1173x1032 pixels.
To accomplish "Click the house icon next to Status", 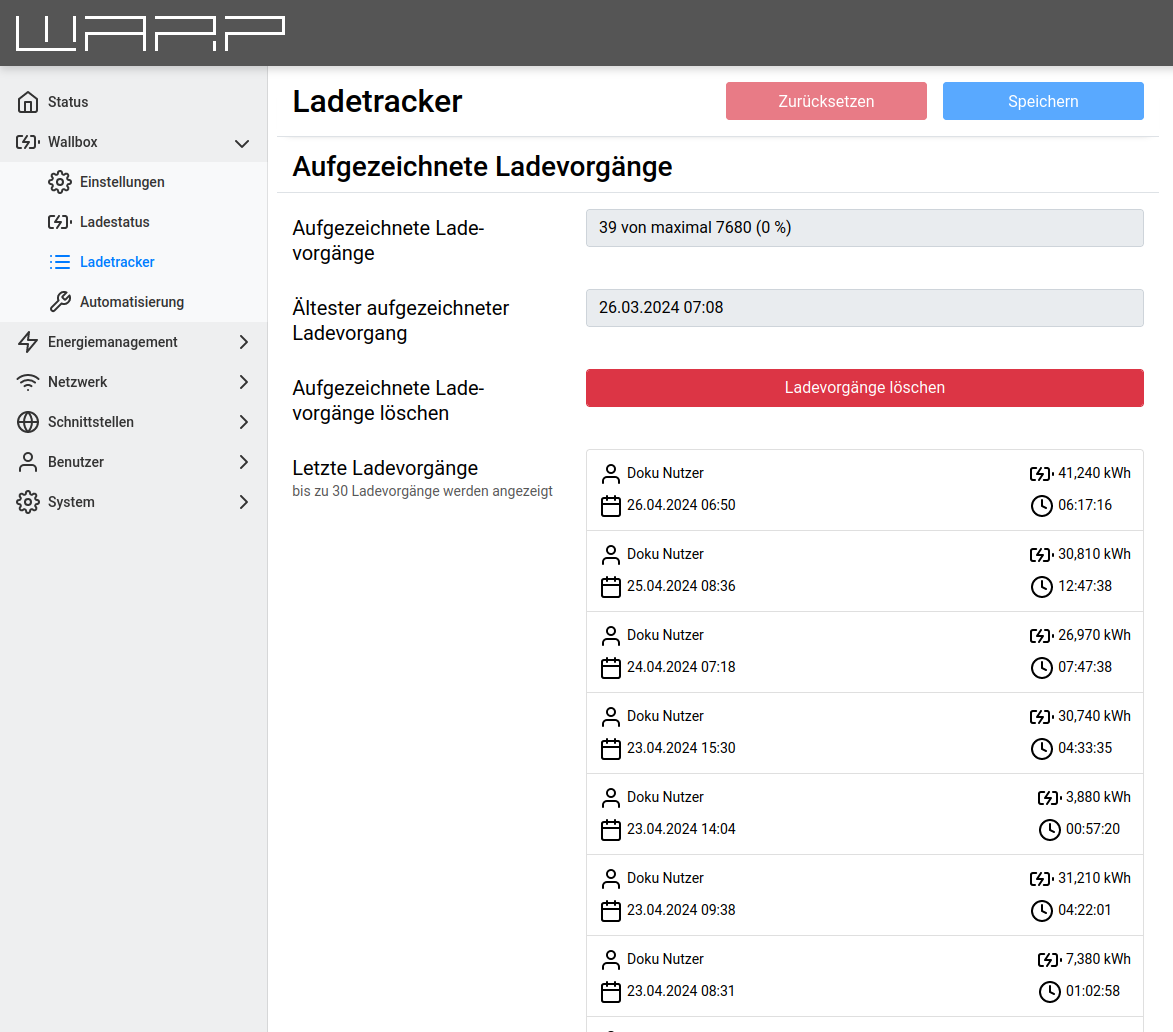I will click(28, 102).
